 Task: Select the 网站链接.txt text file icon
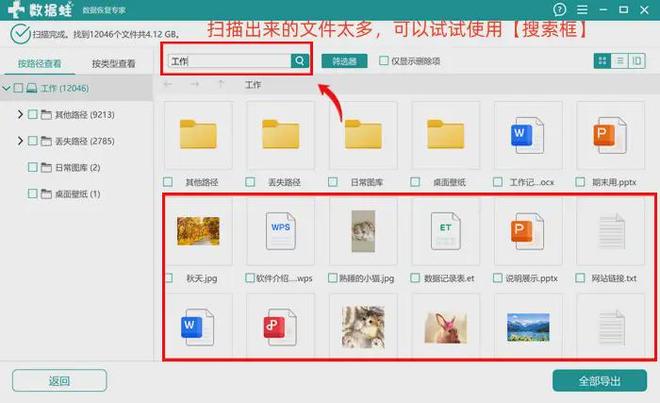[612, 231]
